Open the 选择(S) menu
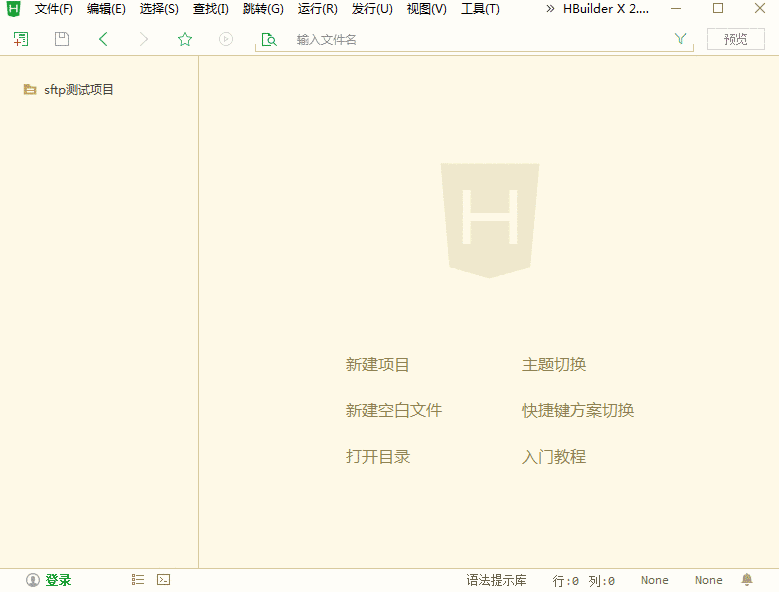 [159, 9]
